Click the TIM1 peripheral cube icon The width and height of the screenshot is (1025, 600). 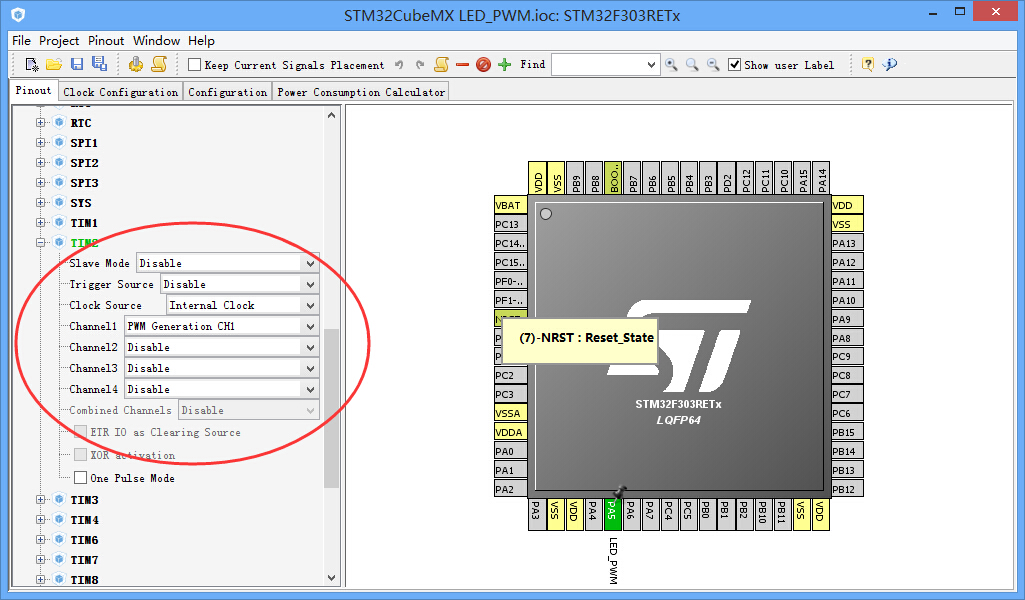pos(59,222)
